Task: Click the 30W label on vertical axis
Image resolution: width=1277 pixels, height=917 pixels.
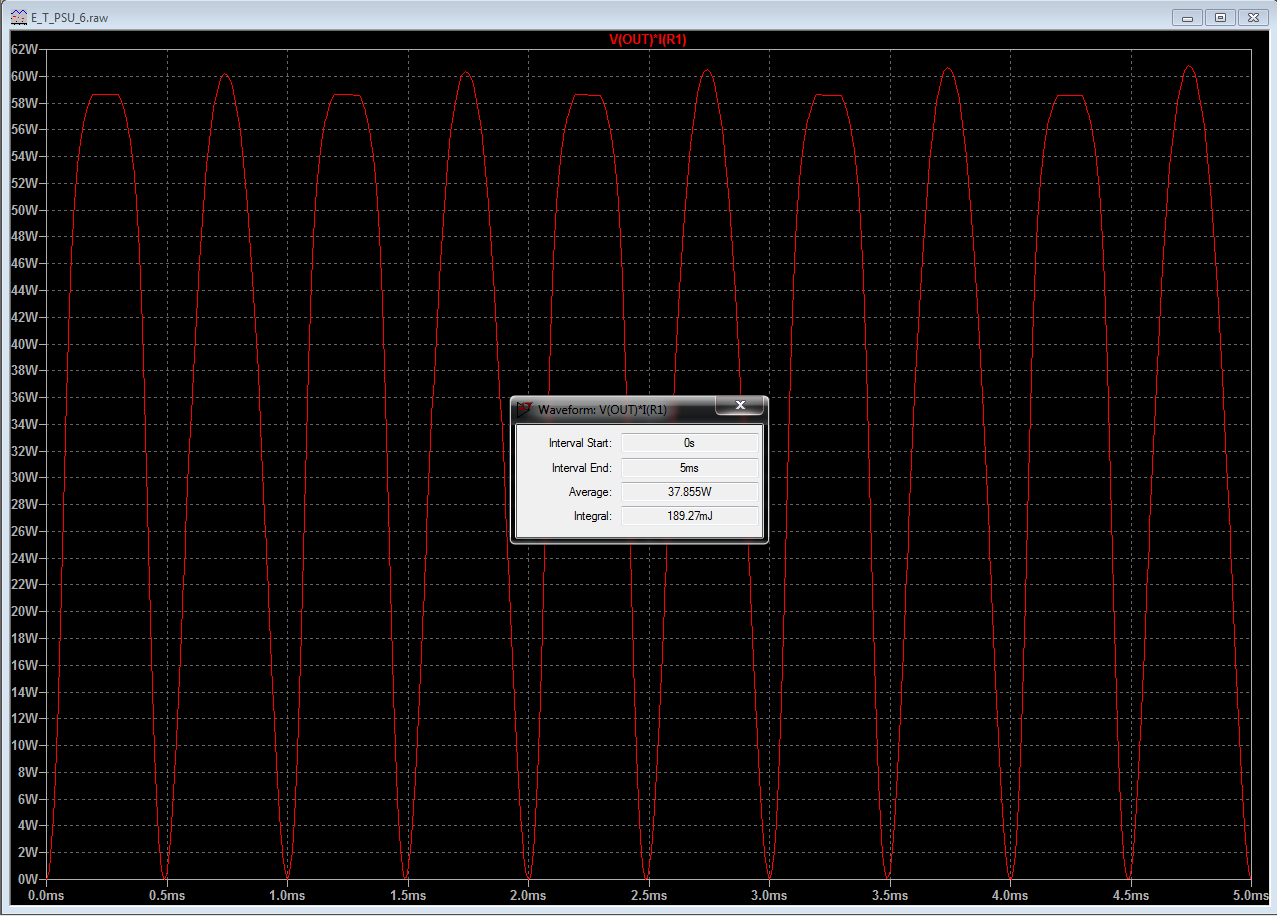Action: 24,477
